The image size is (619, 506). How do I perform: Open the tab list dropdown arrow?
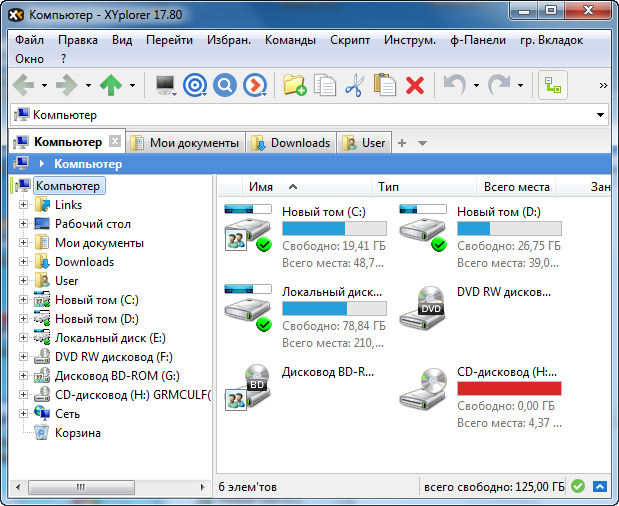422,143
